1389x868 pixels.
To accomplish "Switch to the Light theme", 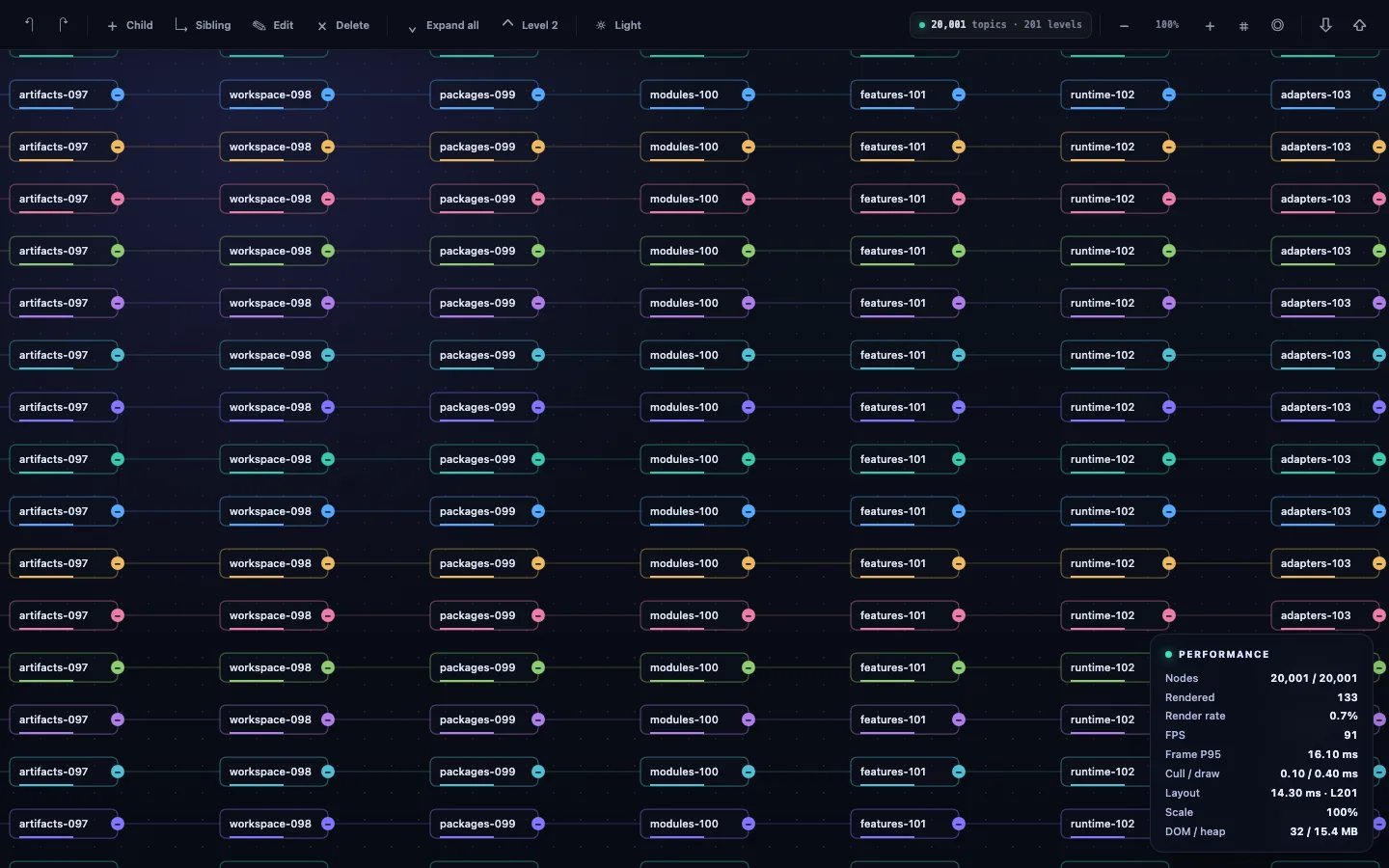I will click(618, 25).
